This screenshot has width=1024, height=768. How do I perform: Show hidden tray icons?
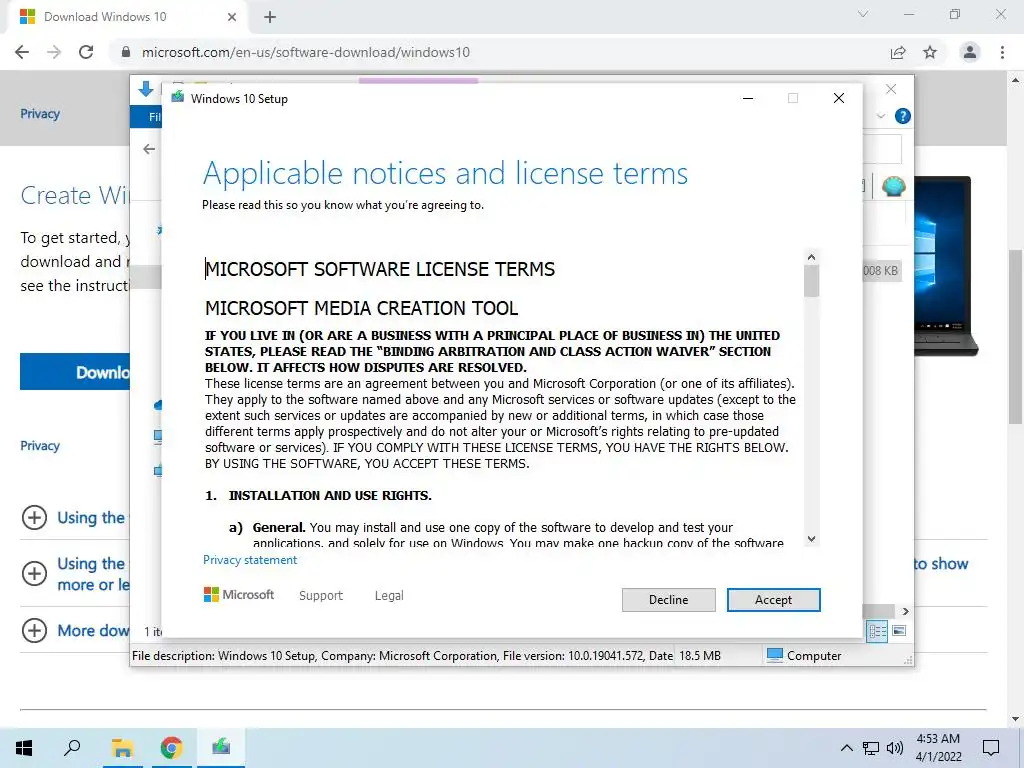pos(846,748)
